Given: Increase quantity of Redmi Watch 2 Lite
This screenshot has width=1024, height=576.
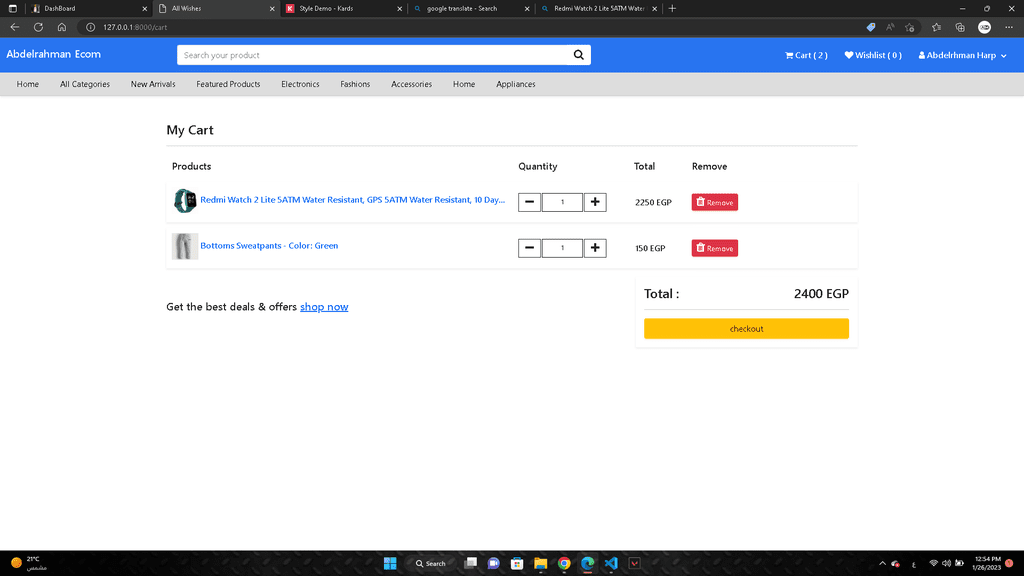Looking at the screenshot, I should click(x=595, y=202).
